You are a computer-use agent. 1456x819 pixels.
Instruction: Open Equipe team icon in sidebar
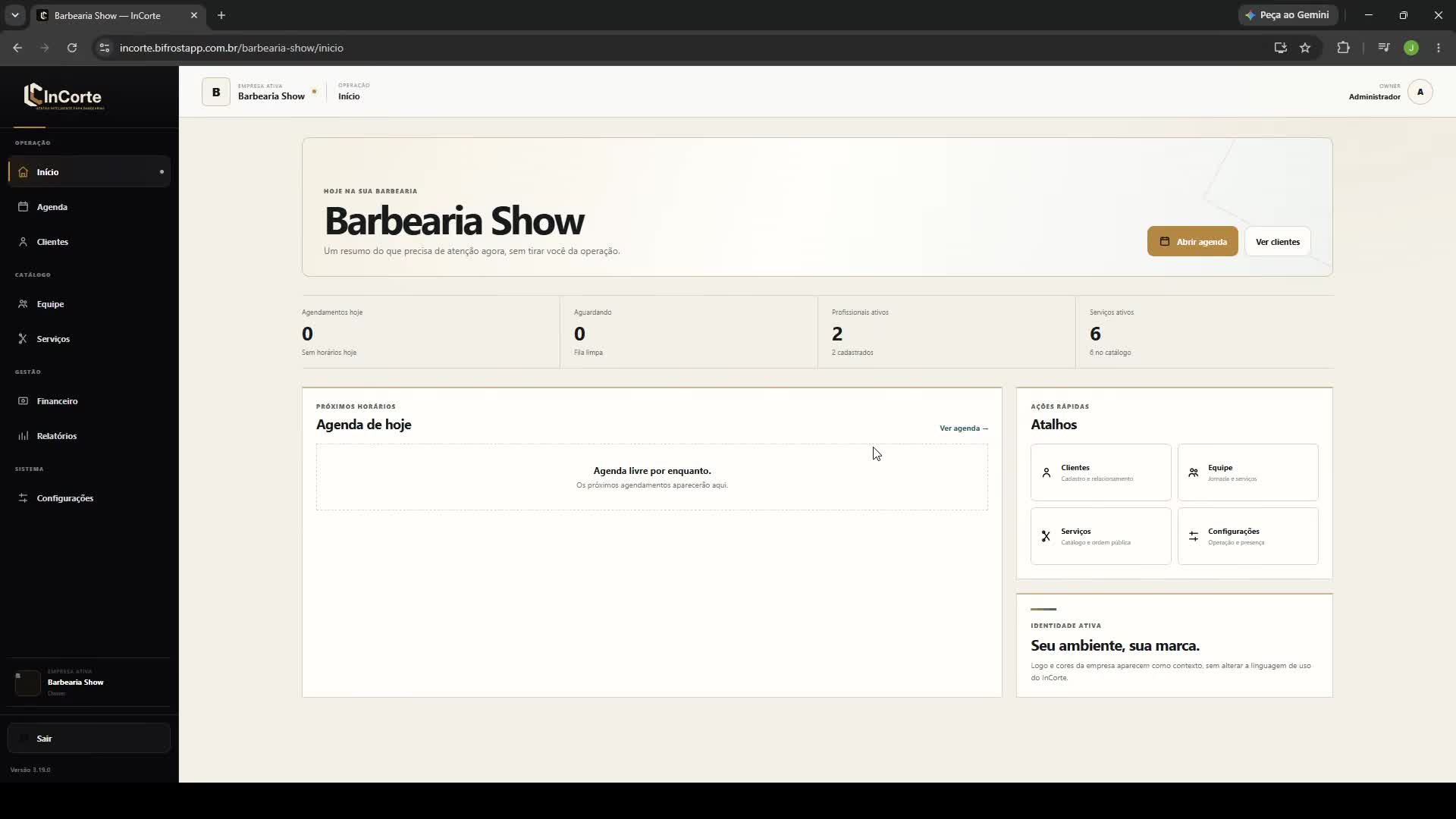(23, 304)
